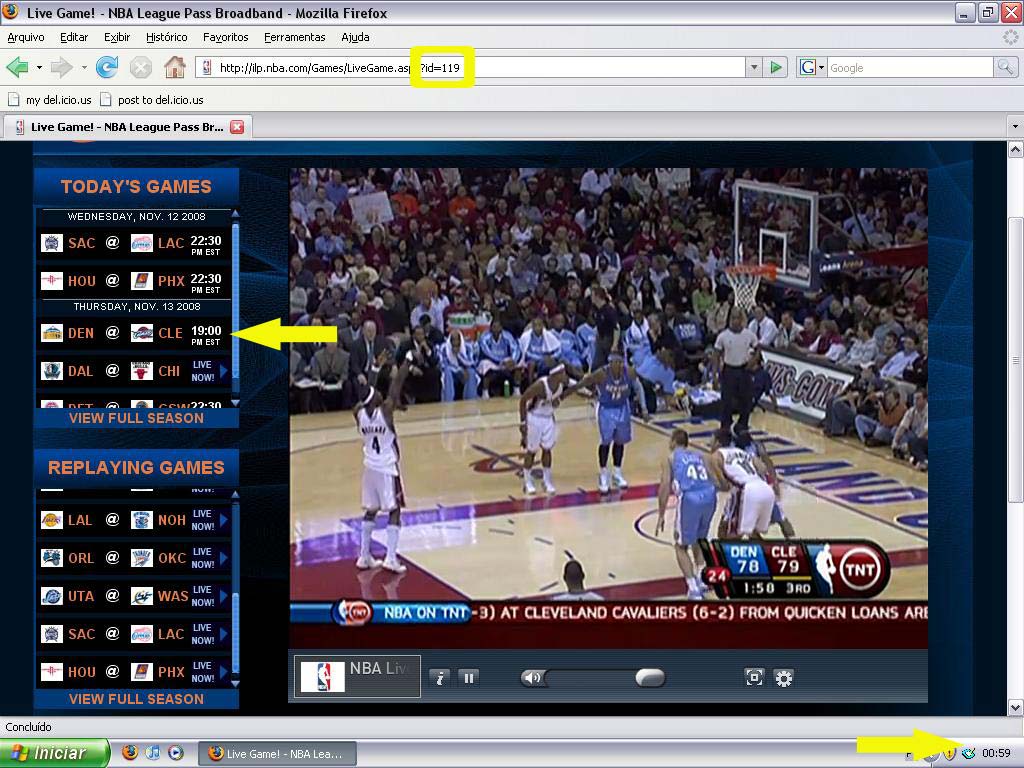Image resolution: width=1024 pixels, height=768 pixels.
Task: Click the NBA site favicon in address bar
Action: [x=207, y=67]
